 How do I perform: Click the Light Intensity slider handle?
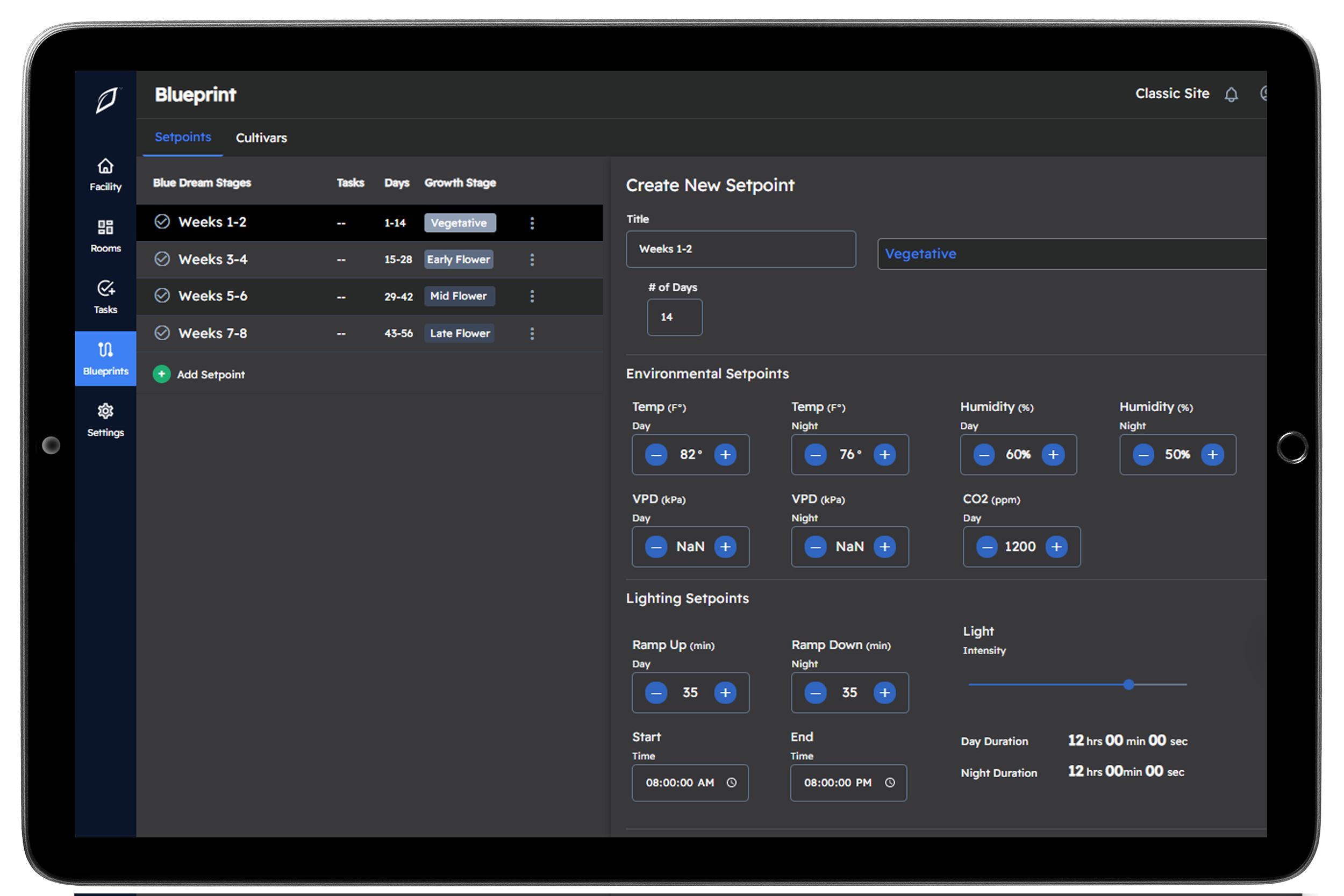1128,685
